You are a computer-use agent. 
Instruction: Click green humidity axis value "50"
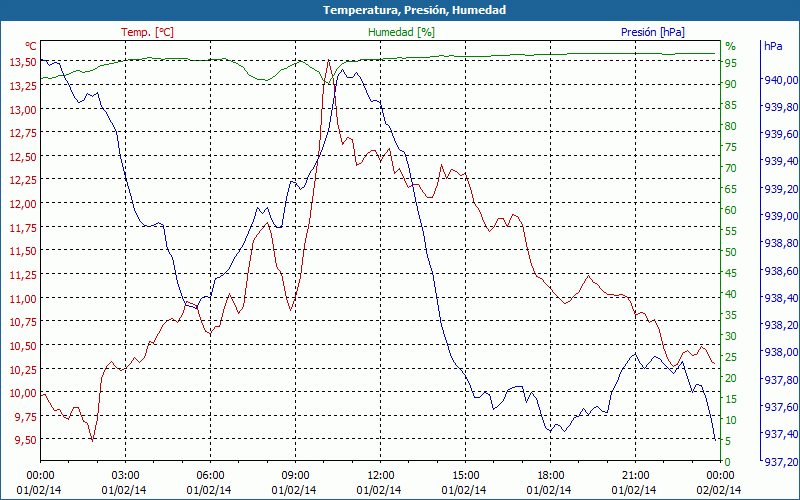[731, 252]
